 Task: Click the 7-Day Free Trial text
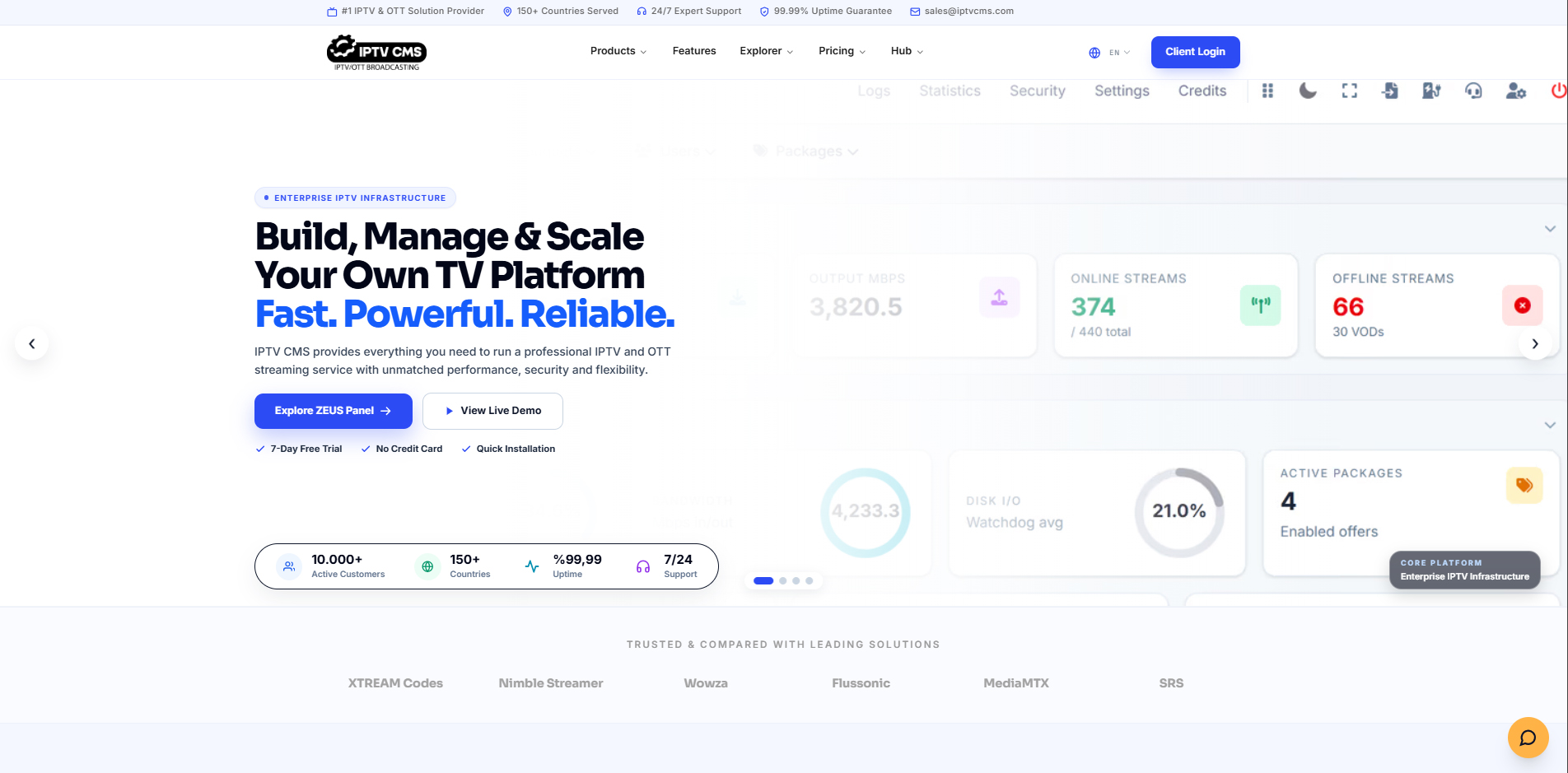point(306,449)
